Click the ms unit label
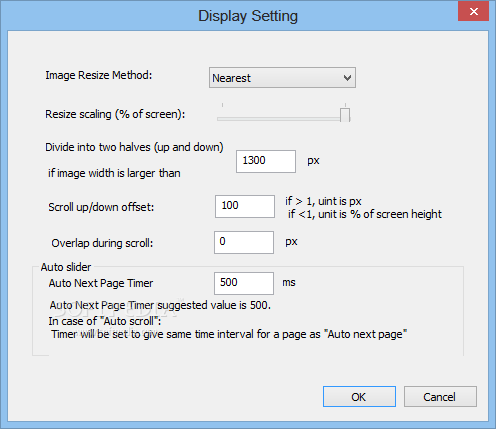 click(289, 283)
